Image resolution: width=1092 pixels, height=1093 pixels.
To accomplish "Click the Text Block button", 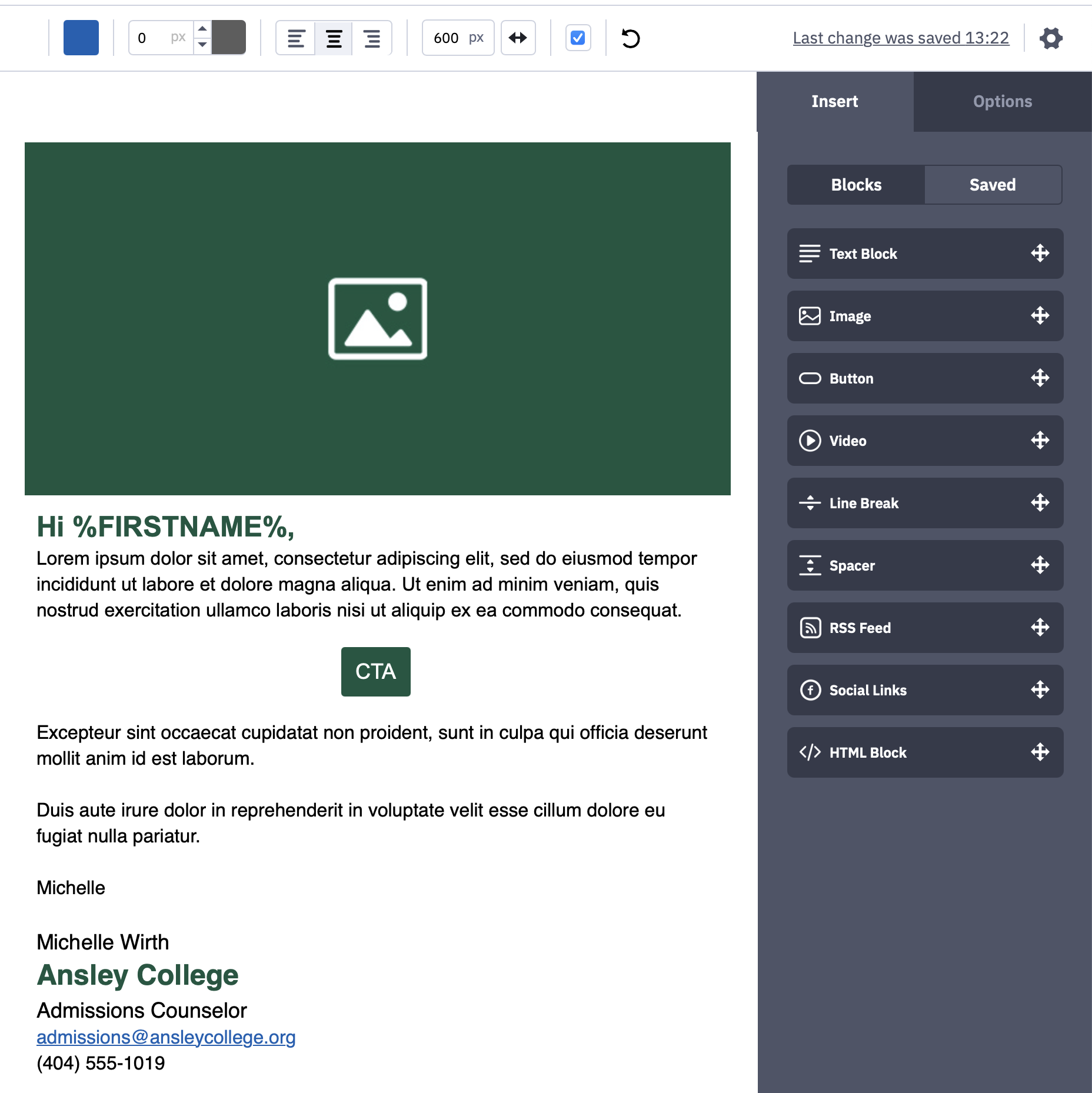I will click(x=925, y=254).
